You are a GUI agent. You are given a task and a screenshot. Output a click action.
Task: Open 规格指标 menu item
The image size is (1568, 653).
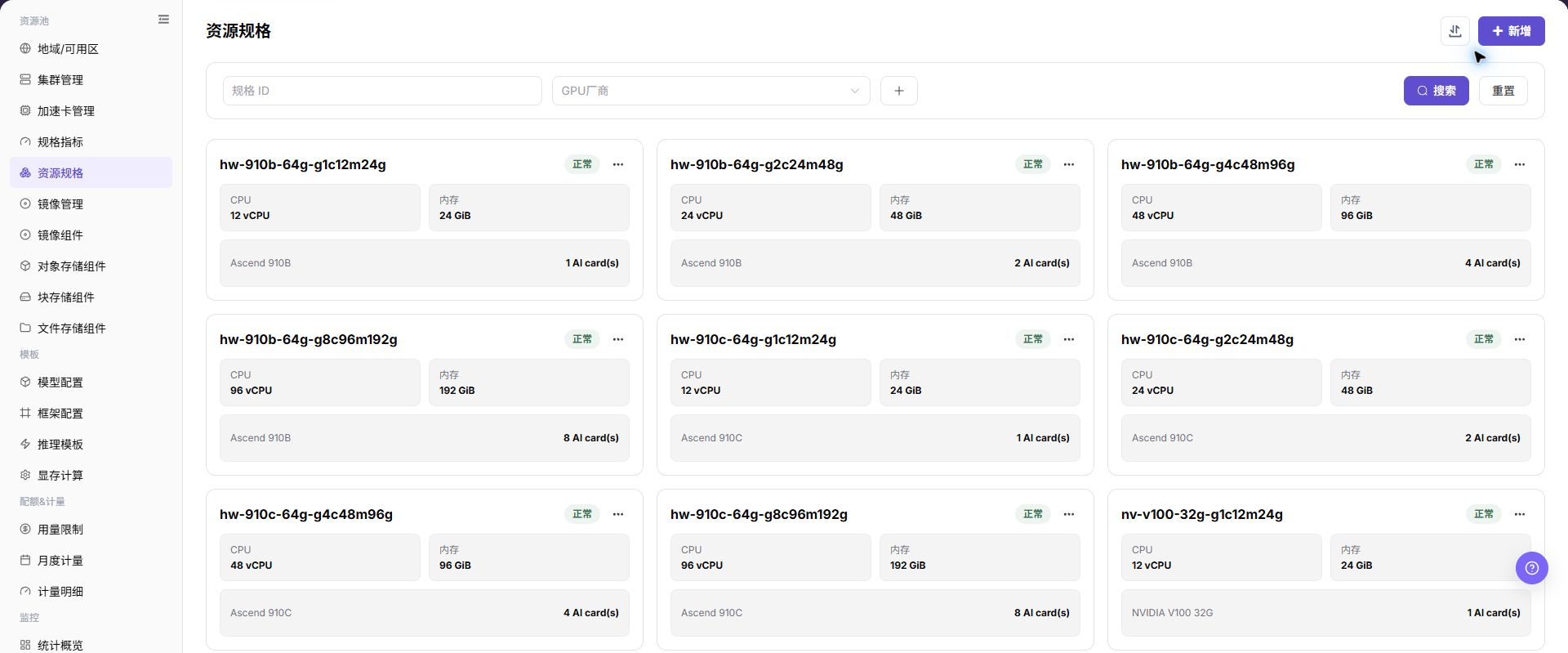click(x=91, y=142)
